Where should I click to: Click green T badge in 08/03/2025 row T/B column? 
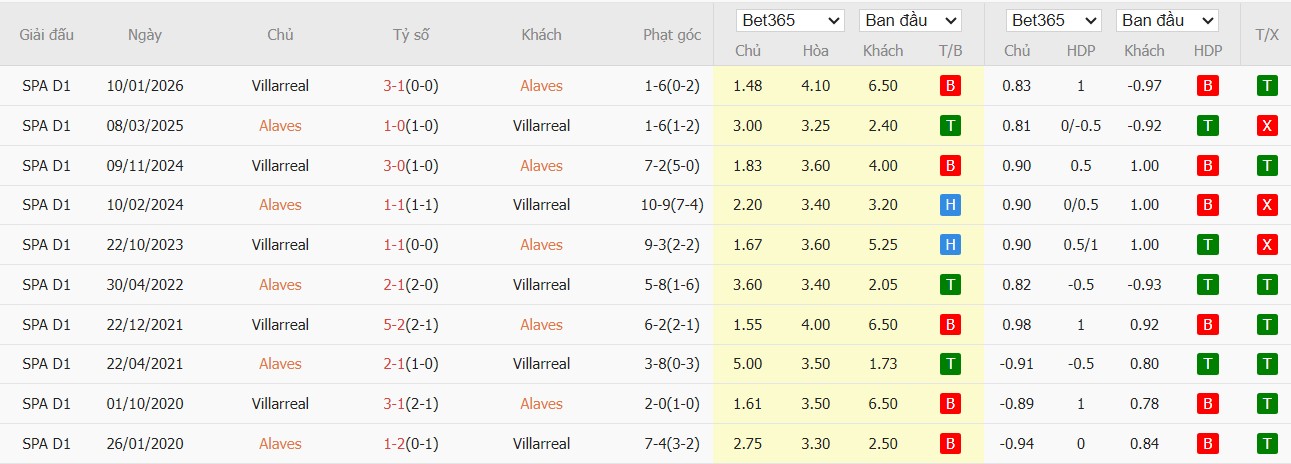pos(950,126)
